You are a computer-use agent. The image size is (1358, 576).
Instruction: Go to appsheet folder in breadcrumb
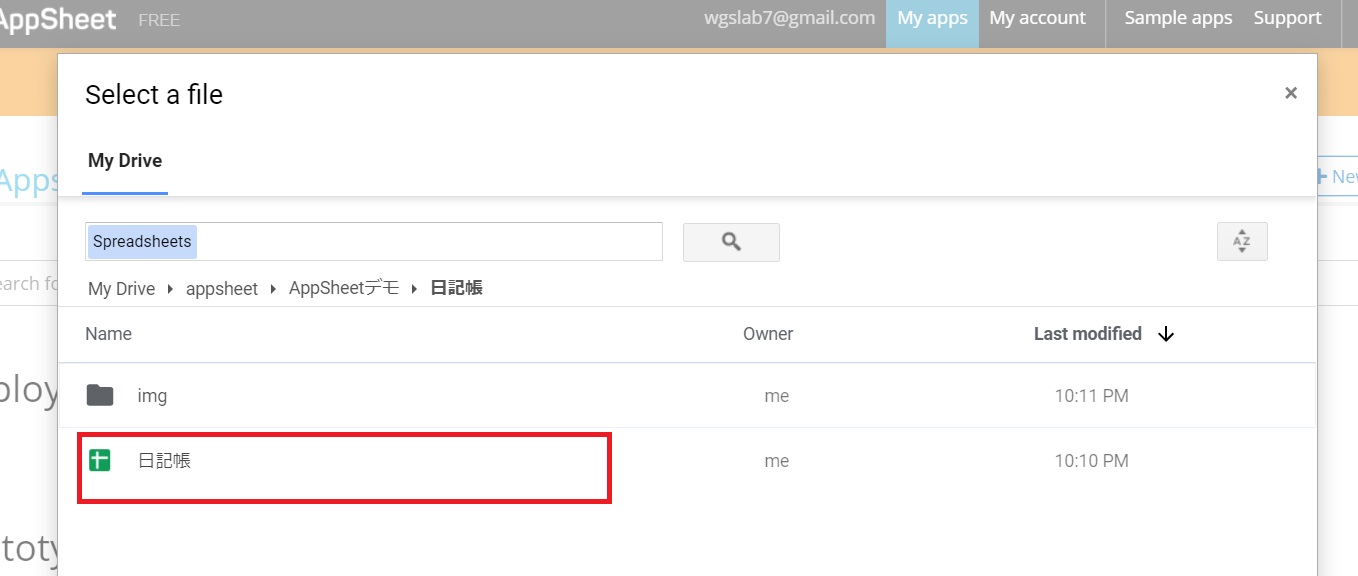222,289
